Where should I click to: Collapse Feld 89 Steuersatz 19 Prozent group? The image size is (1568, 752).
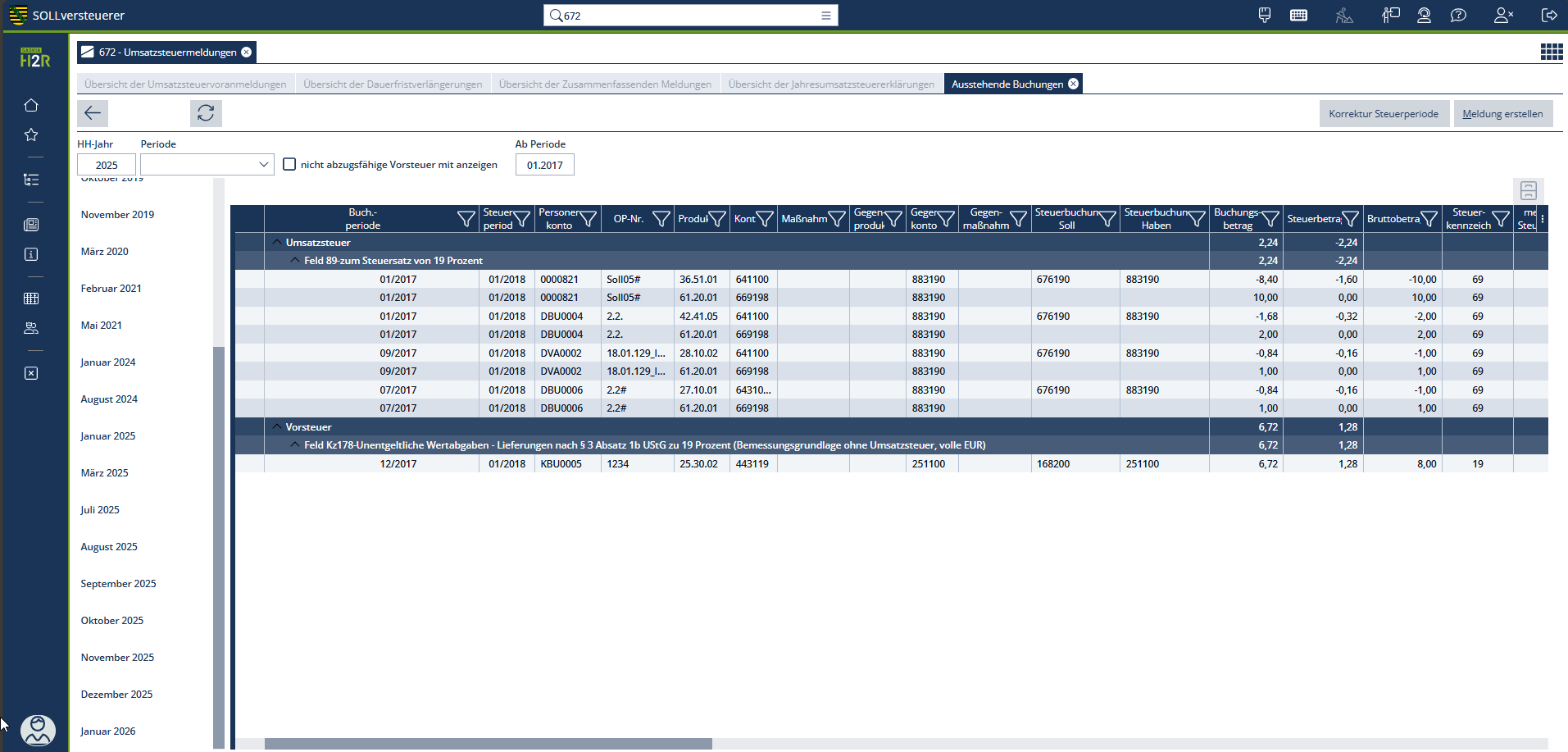click(x=295, y=261)
